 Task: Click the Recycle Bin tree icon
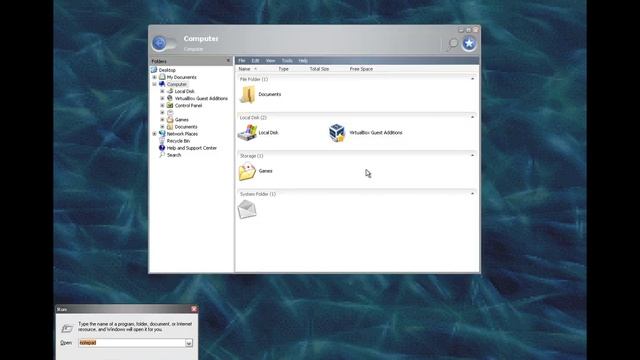162,141
